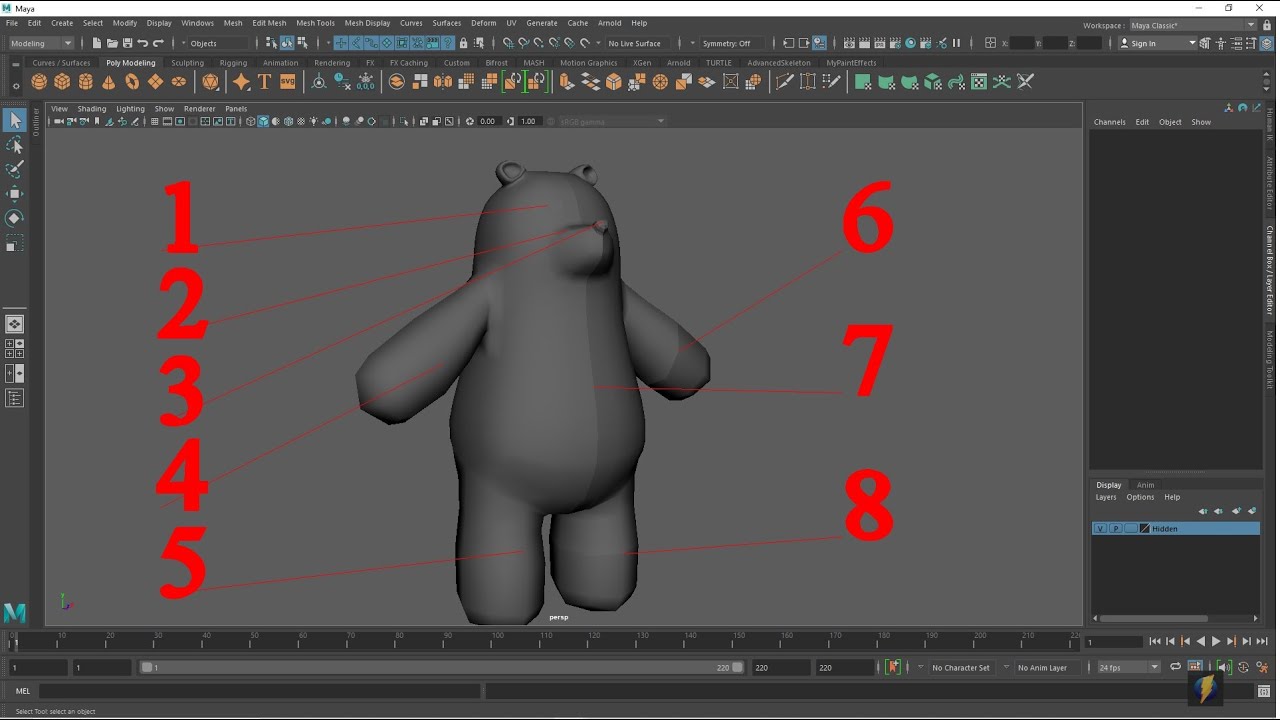Open the Modeling menu set dropdown
The image size is (1280, 720).
click(41, 43)
